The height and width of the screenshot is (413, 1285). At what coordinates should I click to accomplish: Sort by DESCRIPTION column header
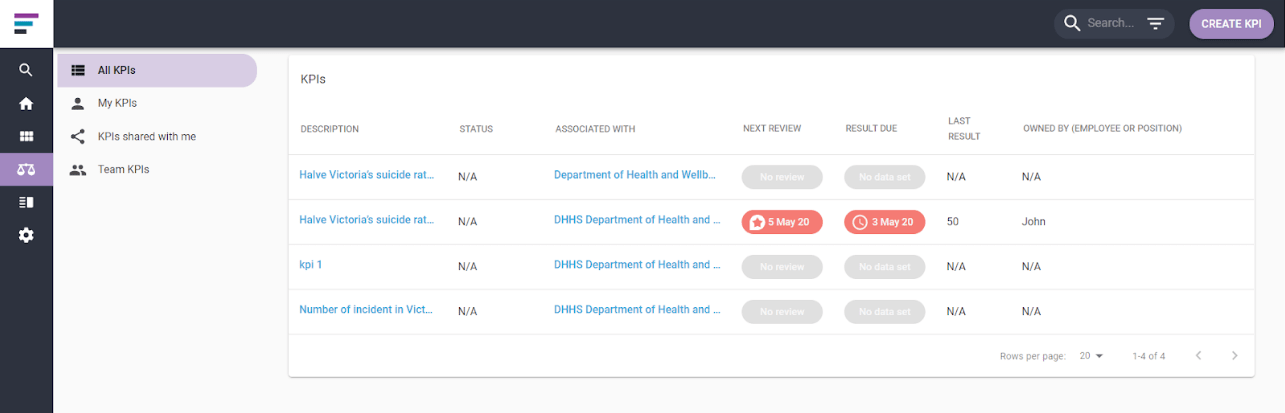point(330,129)
